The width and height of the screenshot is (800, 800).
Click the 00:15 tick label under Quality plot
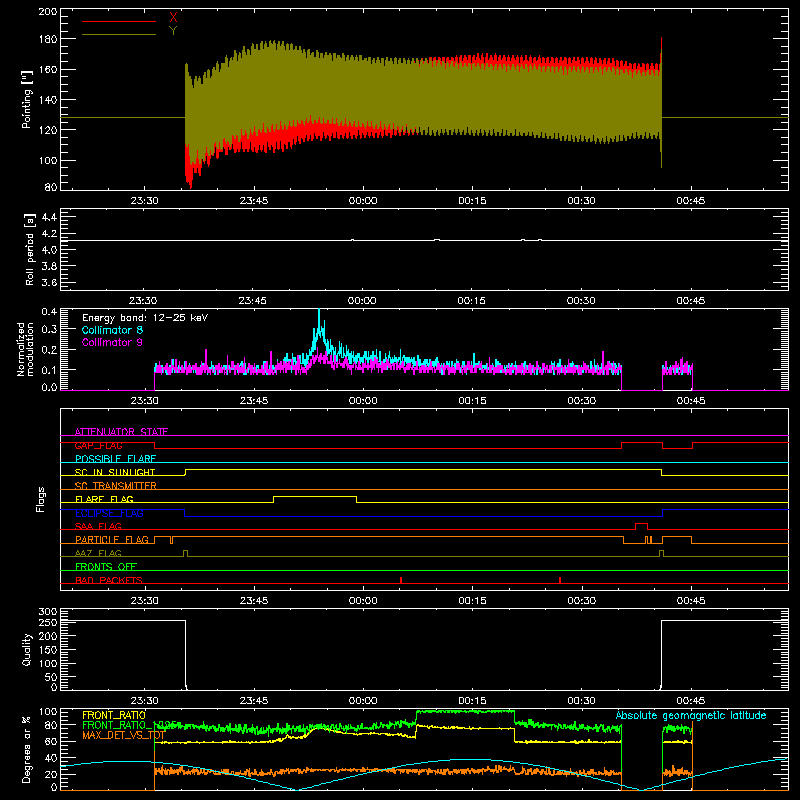[472, 701]
